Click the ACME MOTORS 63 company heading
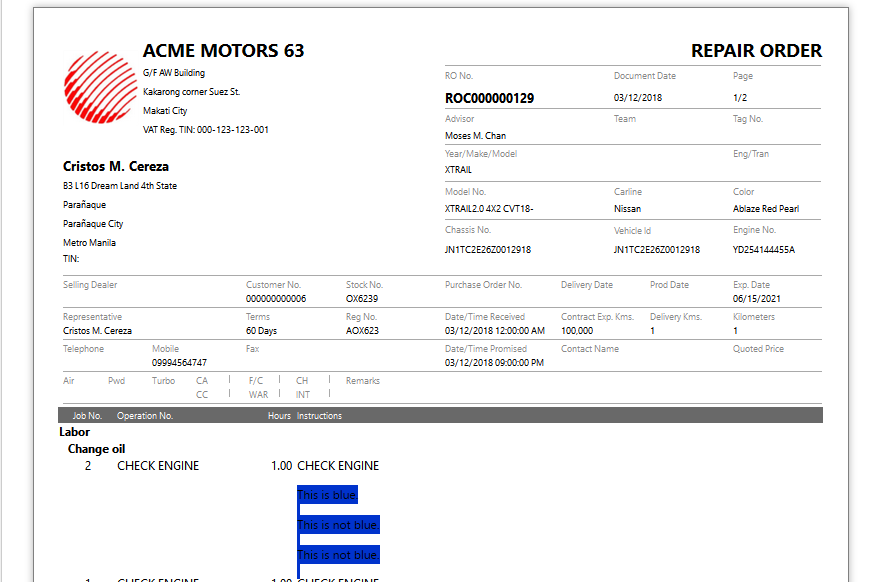872x582 pixels. 223,51
